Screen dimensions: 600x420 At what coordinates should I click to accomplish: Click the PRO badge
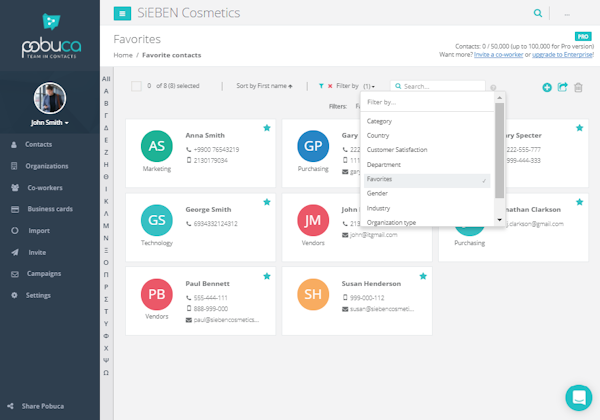583,36
